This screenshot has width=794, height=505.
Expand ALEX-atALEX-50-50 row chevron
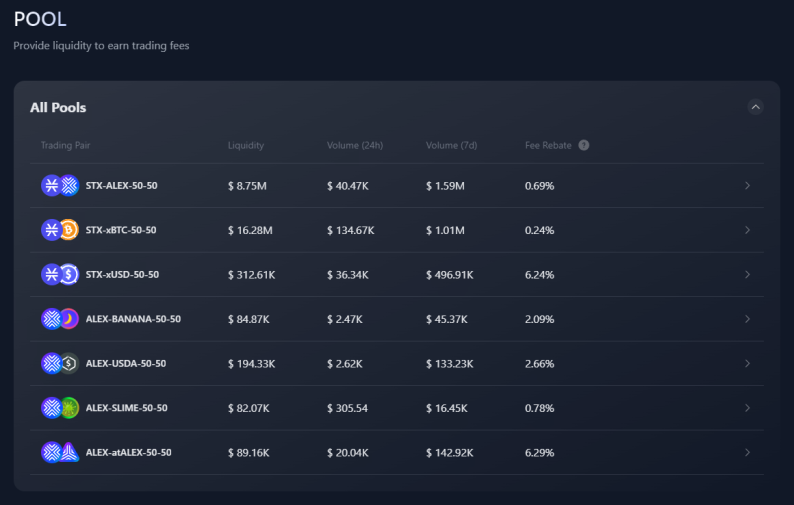click(747, 452)
